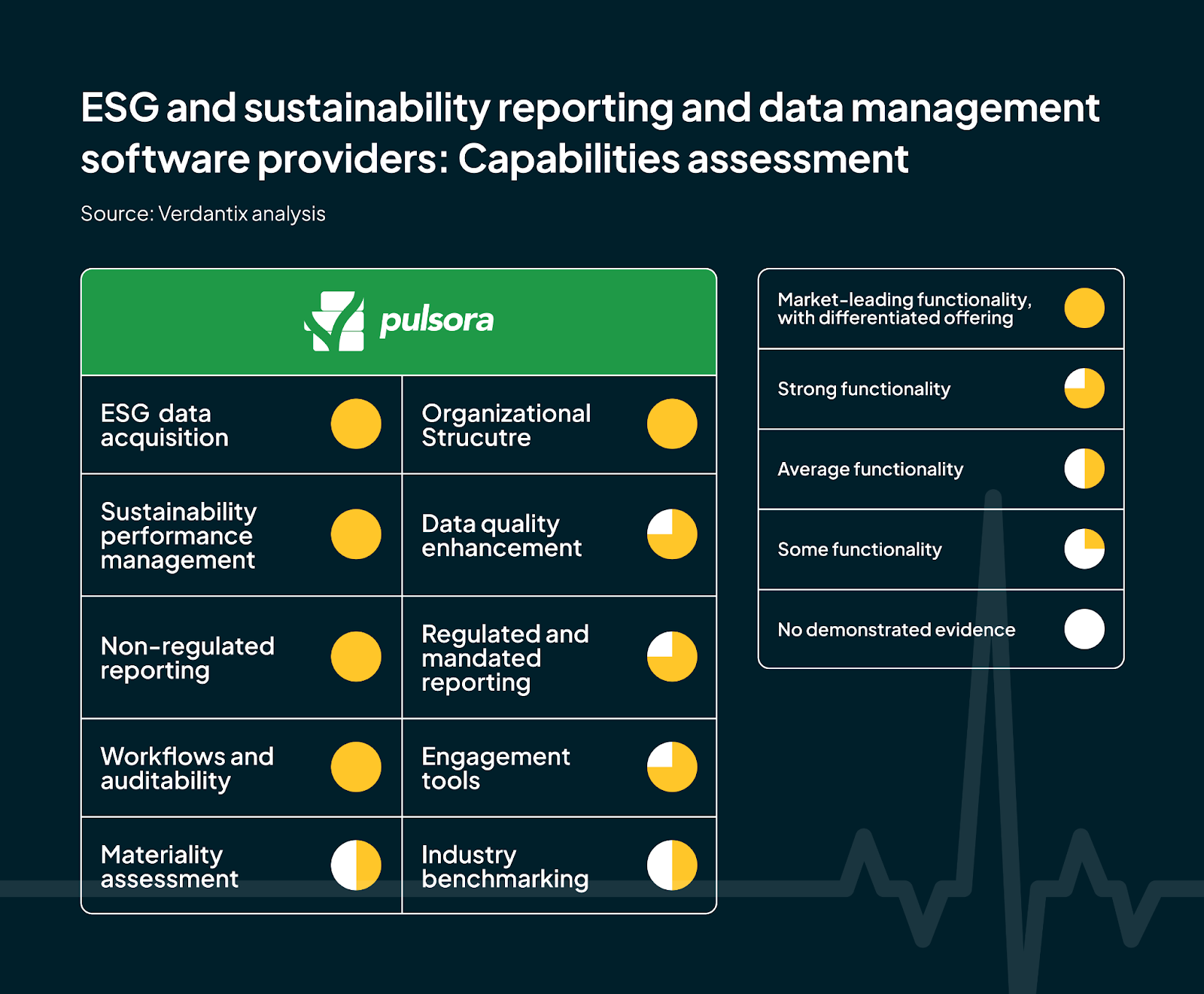The width and height of the screenshot is (1204, 994).
Task: Click the No demonstrated evidence white circle
Action: (x=1084, y=629)
